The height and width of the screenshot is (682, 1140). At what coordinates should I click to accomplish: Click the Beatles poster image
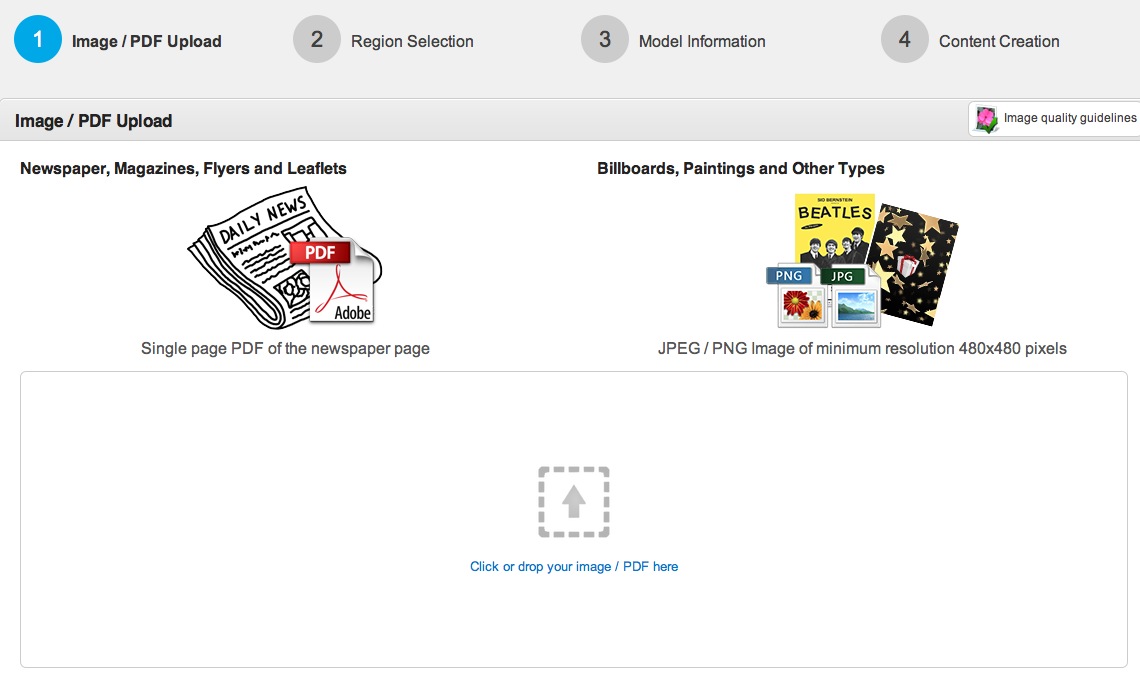click(834, 228)
